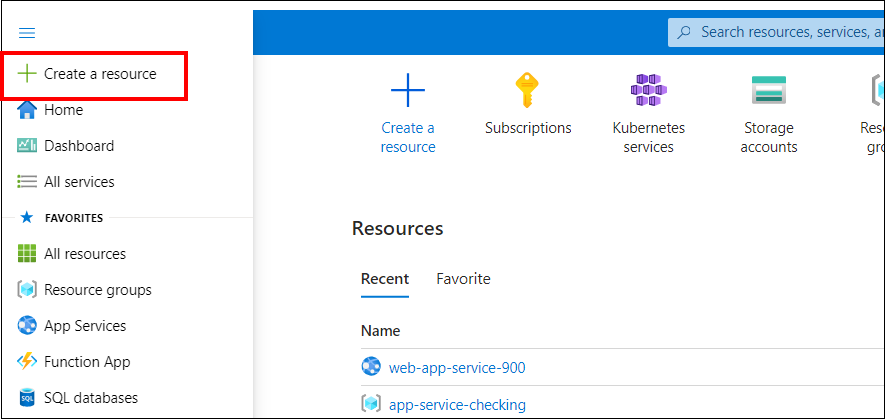Open Resource groups from favorites
The height and width of the screenshot is (419, 885).
point(98,290)
